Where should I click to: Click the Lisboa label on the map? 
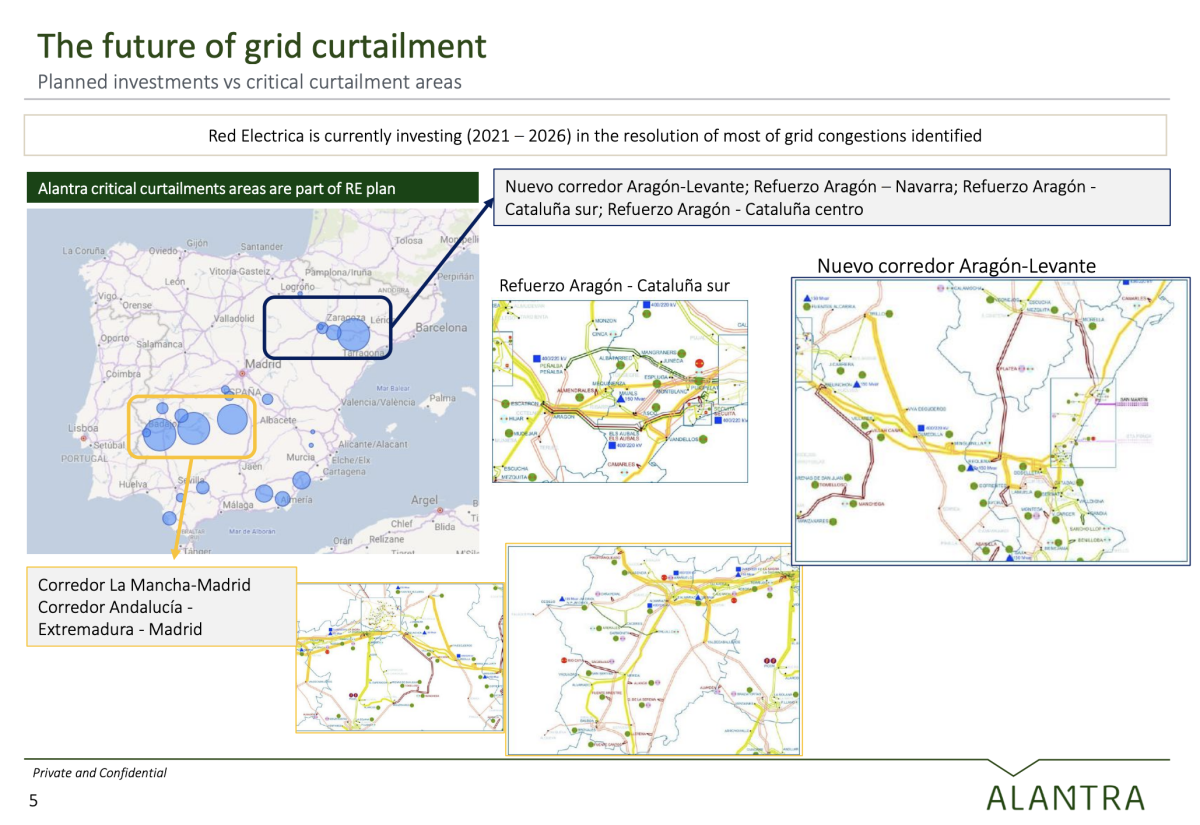coord(85,428)
